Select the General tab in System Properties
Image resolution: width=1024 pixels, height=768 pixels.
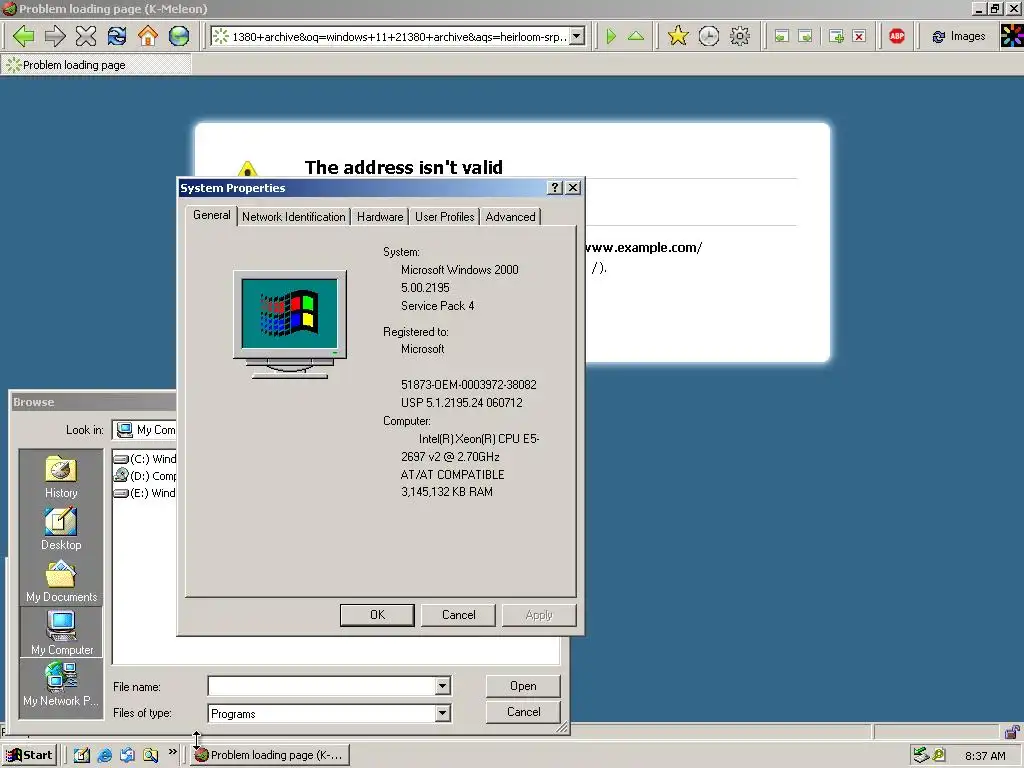click(212, 215)
